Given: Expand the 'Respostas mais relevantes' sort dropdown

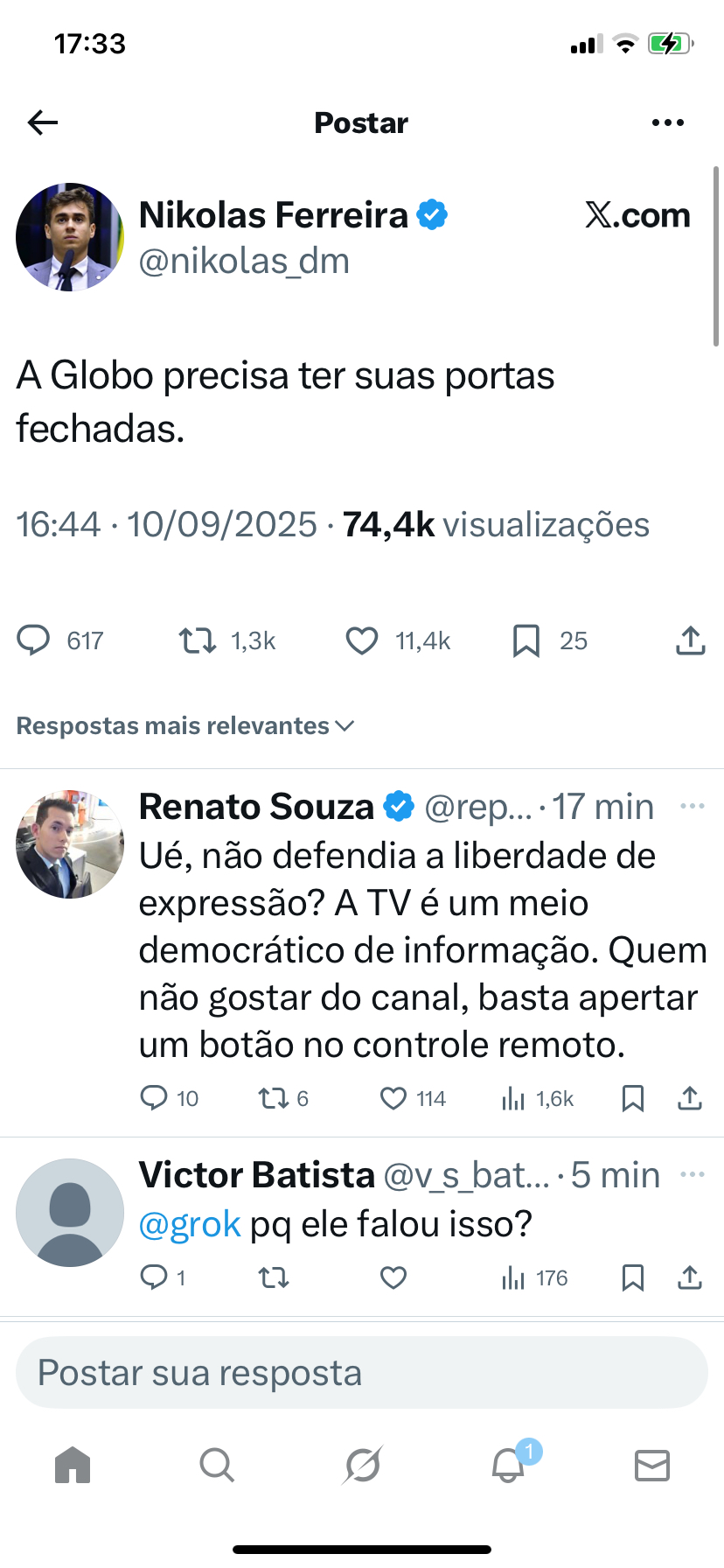Looking at the screenshot, I should pyautogui.click(x=185, y=725).
